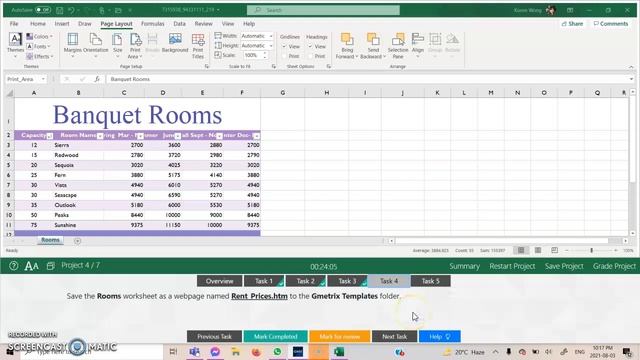The width and height of the screenshot is (640, 360).
Task: Open the Print Area menu
Action: (135, 46)
